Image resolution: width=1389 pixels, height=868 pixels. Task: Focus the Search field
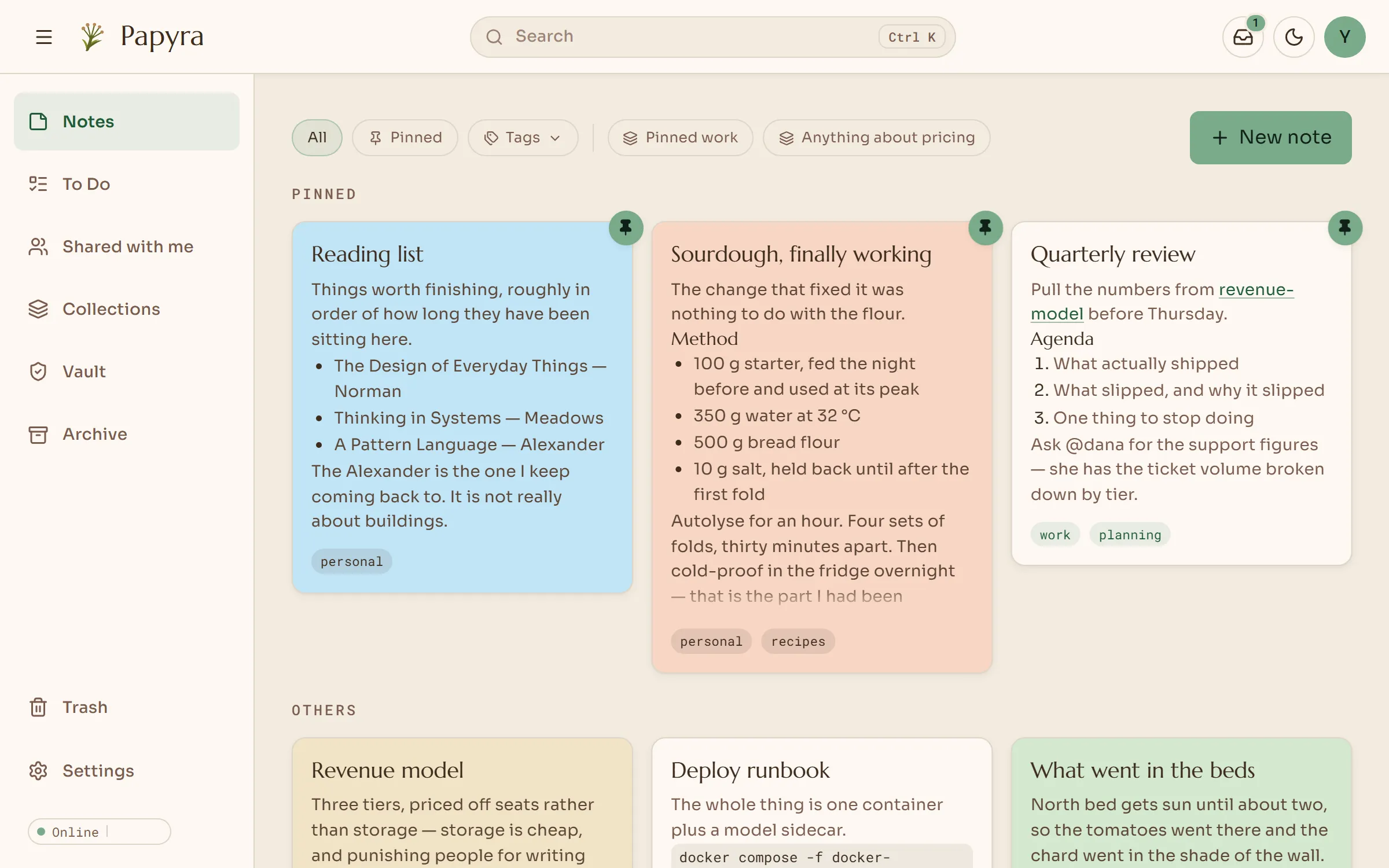coord(712,37)
